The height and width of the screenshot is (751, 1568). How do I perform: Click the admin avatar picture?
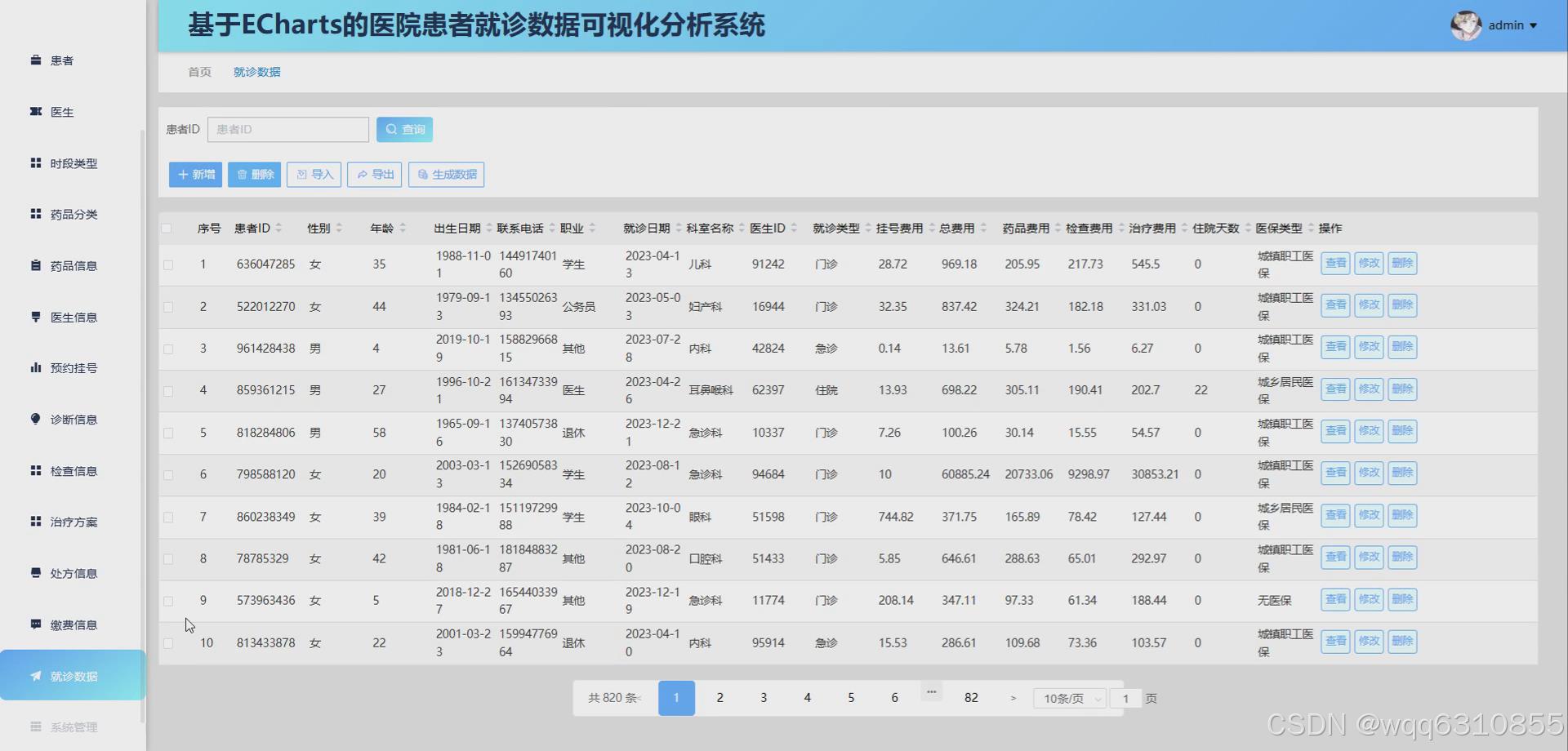1466,25
